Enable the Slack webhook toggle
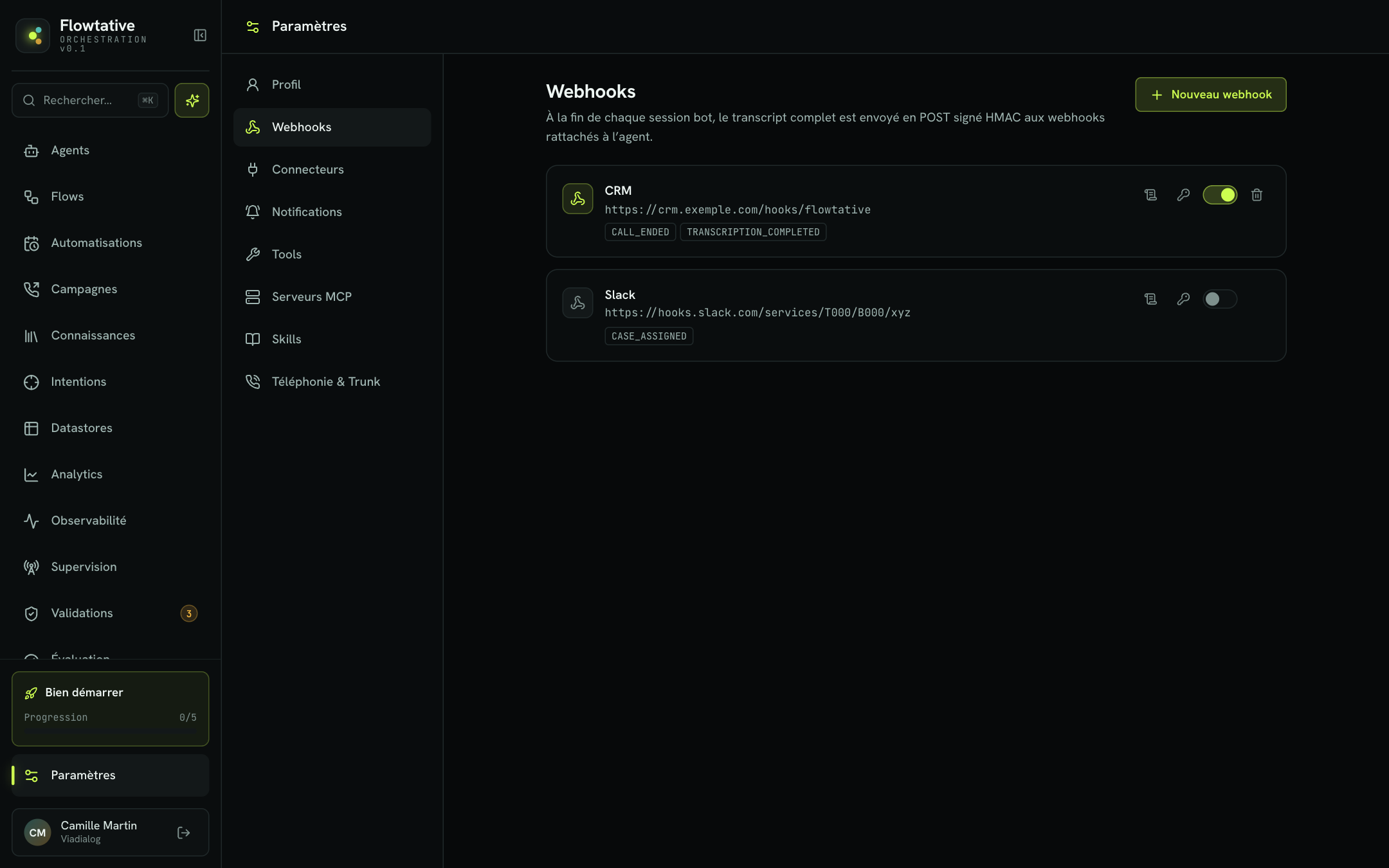Viewport: 1389px width, 868px height. [x=1220, y=299]
